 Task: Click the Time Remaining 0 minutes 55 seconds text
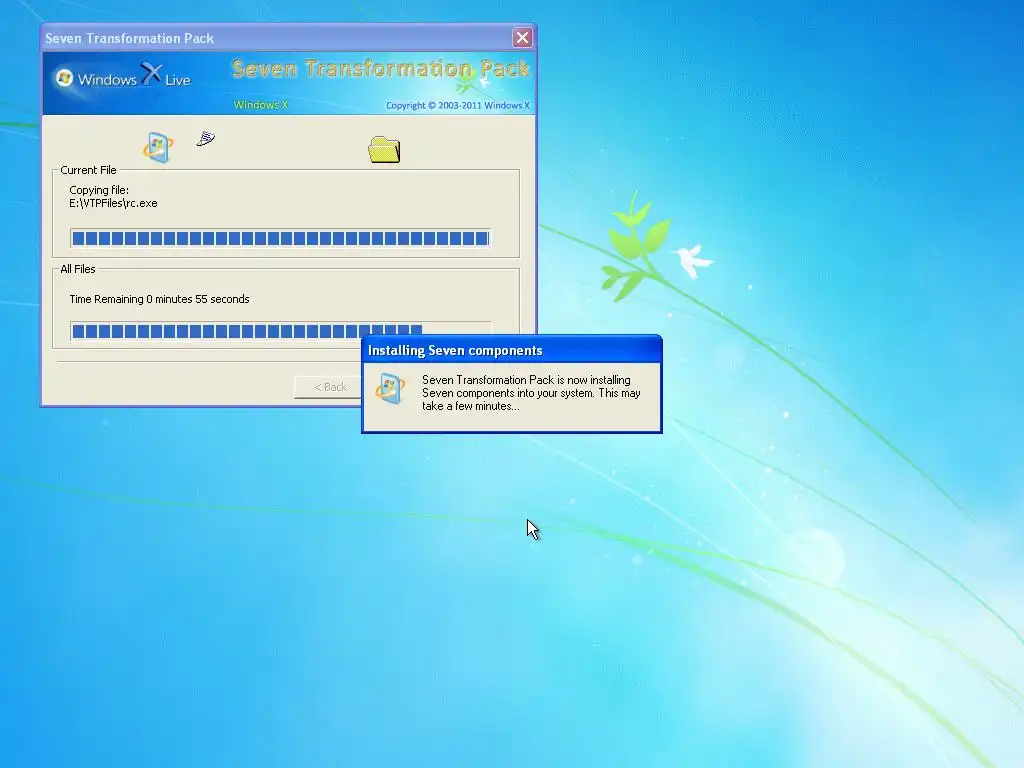coord(159,299)
